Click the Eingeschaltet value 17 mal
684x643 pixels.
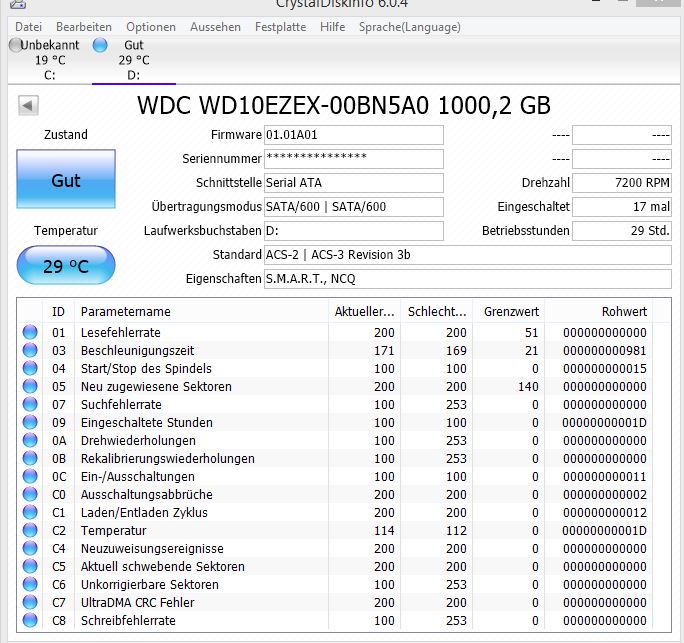(x=622, y=207)
